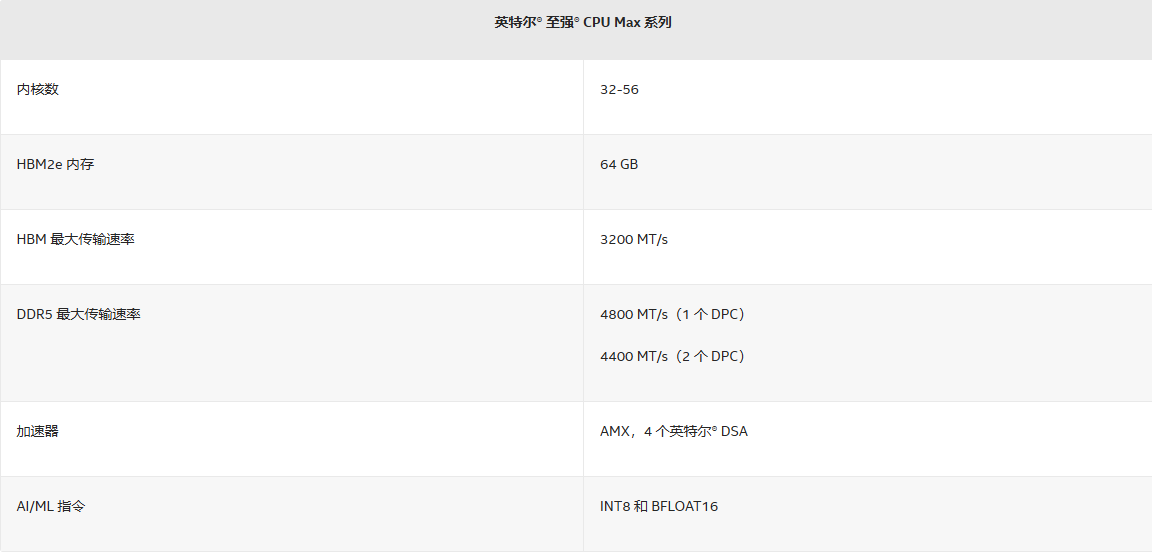Select the HBM2e 内存 row label
The width and height of the screenshot is (1152, 552).
pyautogui.click(x=55, y=164)
